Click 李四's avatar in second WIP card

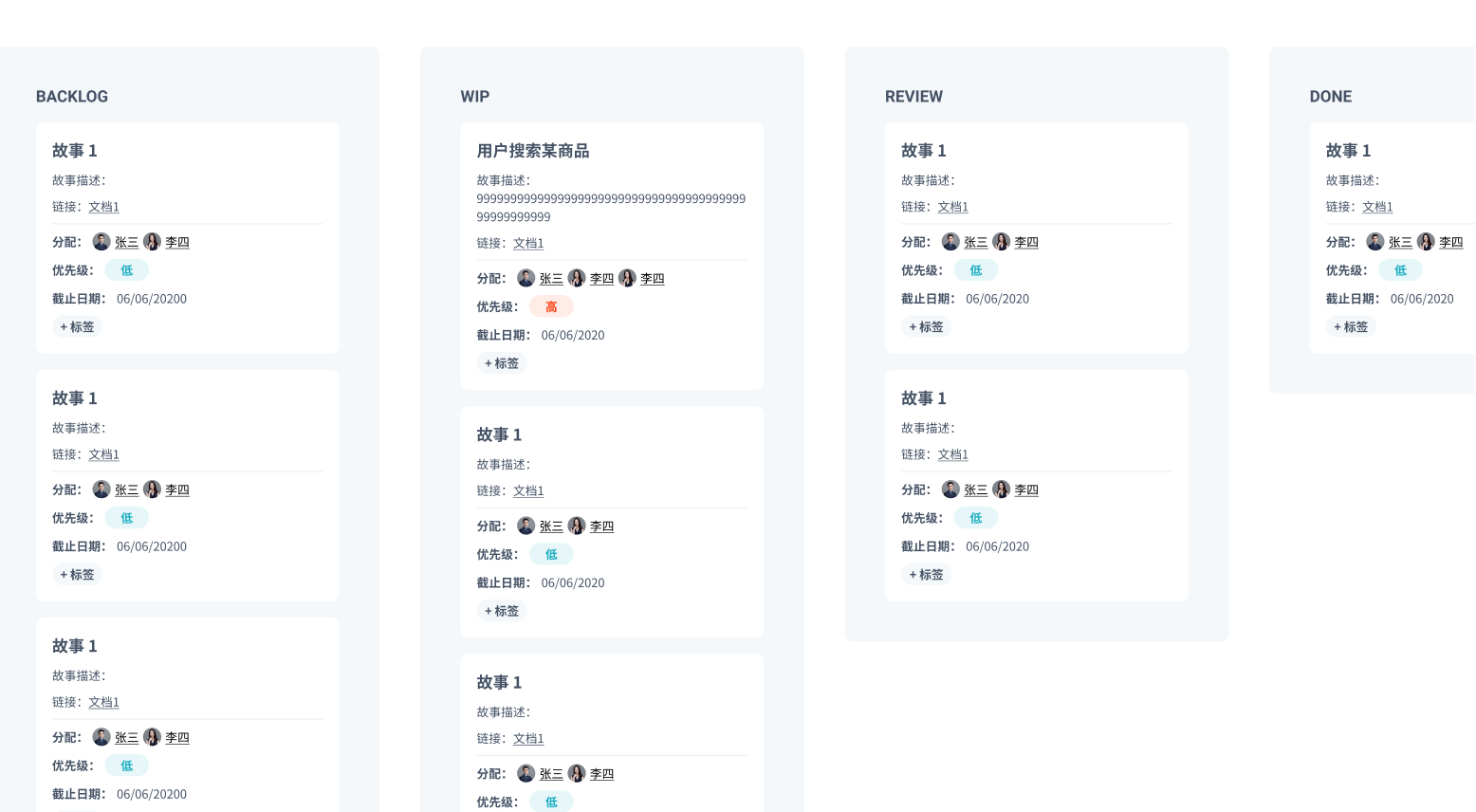(x=576, y=526)
